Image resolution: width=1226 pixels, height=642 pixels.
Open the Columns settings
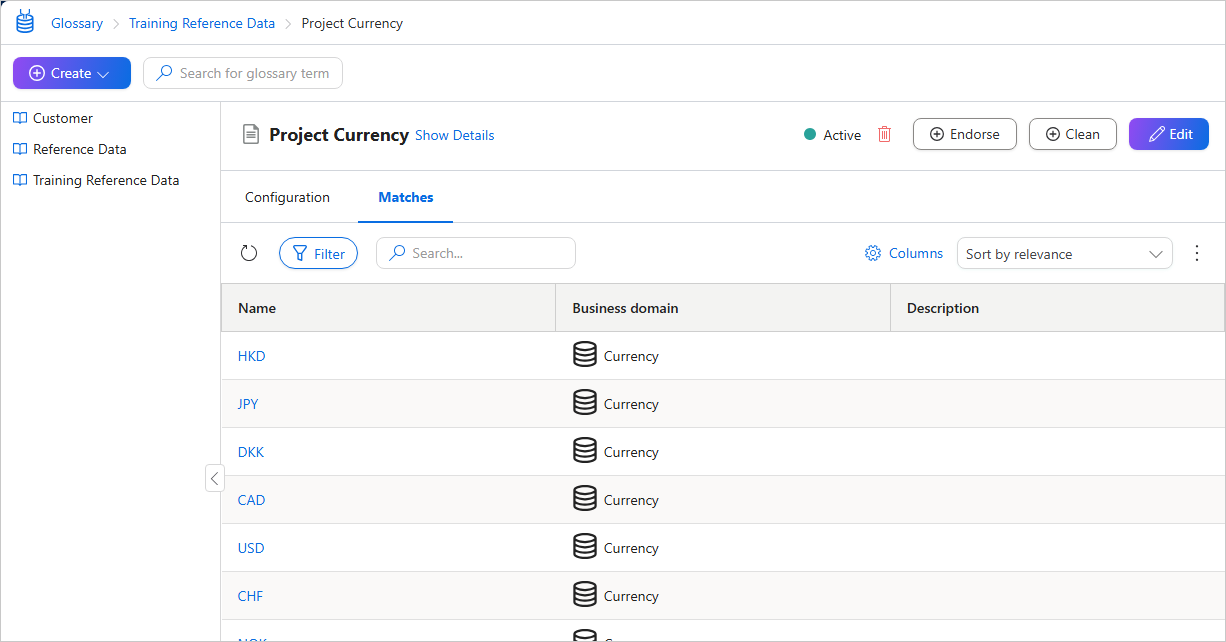click(904, 253)
